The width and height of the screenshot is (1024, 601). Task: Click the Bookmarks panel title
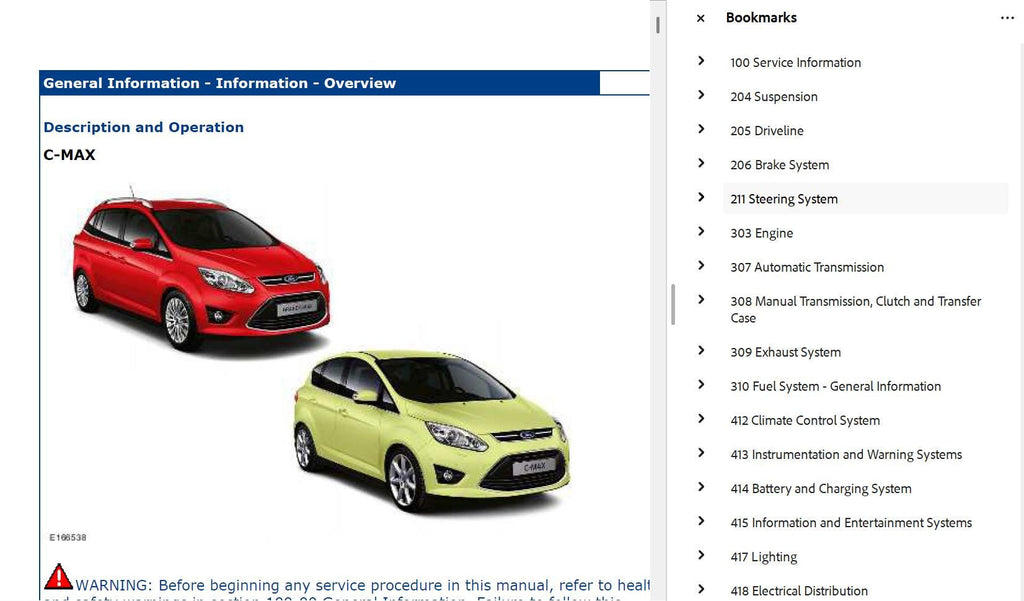[x=761, y=18]
